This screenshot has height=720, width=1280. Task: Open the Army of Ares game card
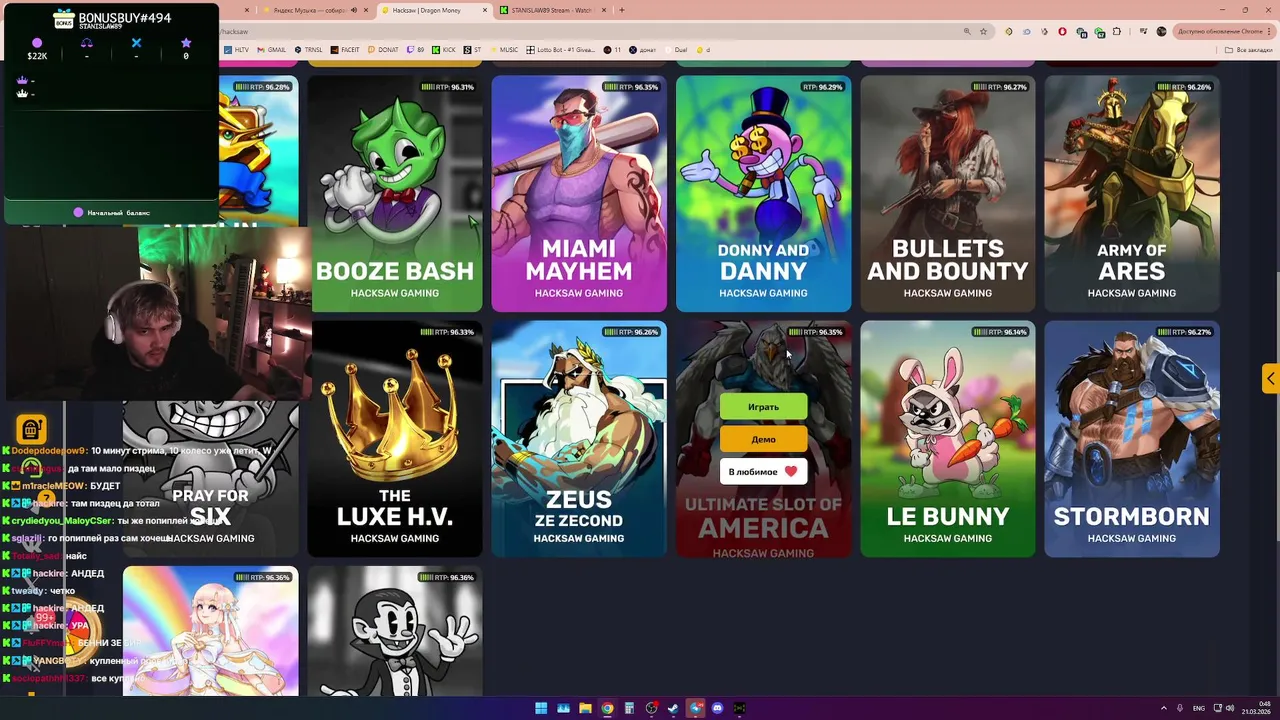tap(1132, 194)
